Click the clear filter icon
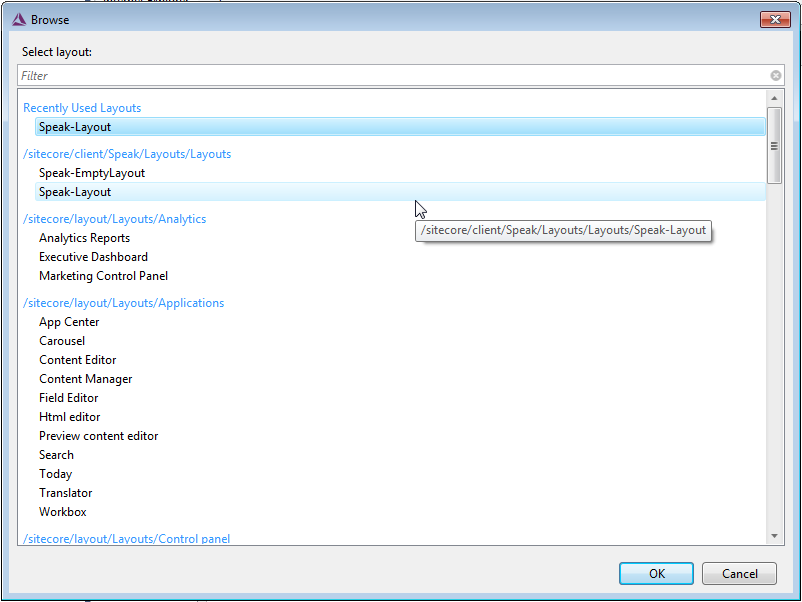Screen dimensions: 802x602 [x=775, y=76]
